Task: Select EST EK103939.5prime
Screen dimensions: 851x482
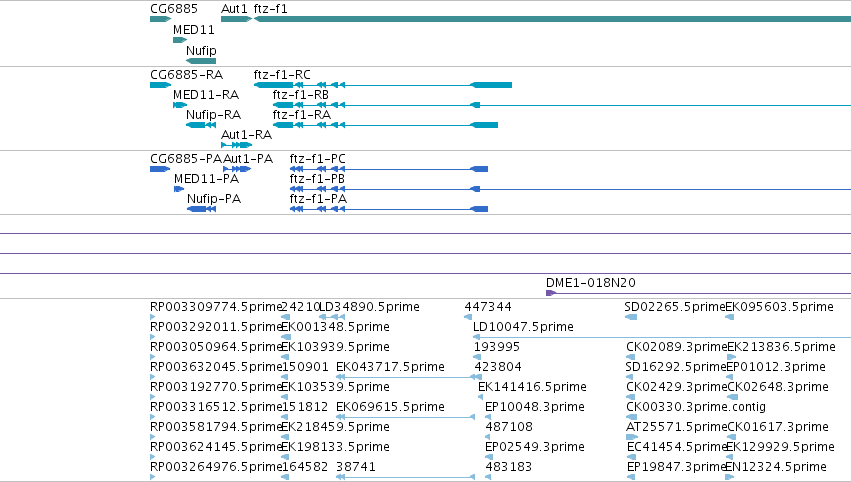Action: click(x=335, y=346)
